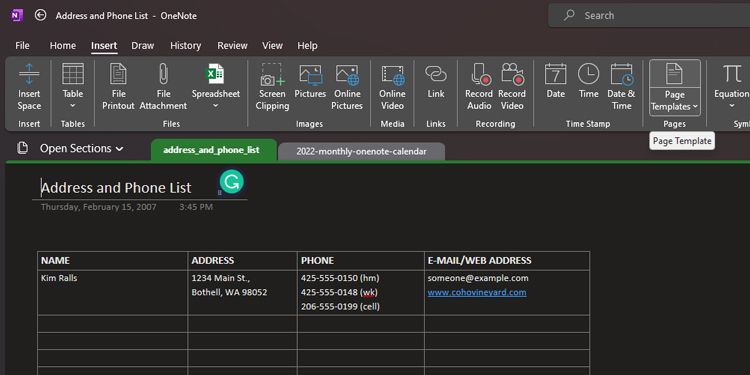Image resolution: width=750 pixels, height=375 pixels.
Task: Open the Help ribbon tab
Action: point(307,45)
